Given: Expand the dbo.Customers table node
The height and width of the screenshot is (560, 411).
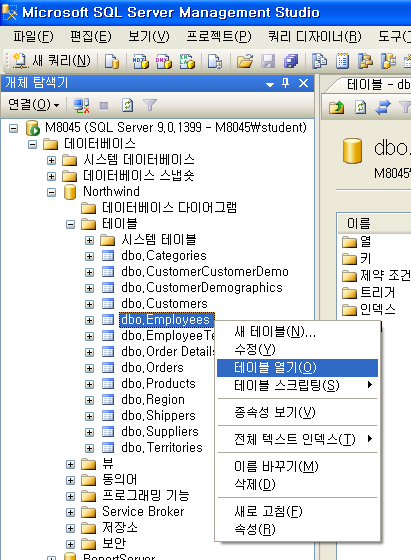Looking at the screenshot, I should [89, 305].
